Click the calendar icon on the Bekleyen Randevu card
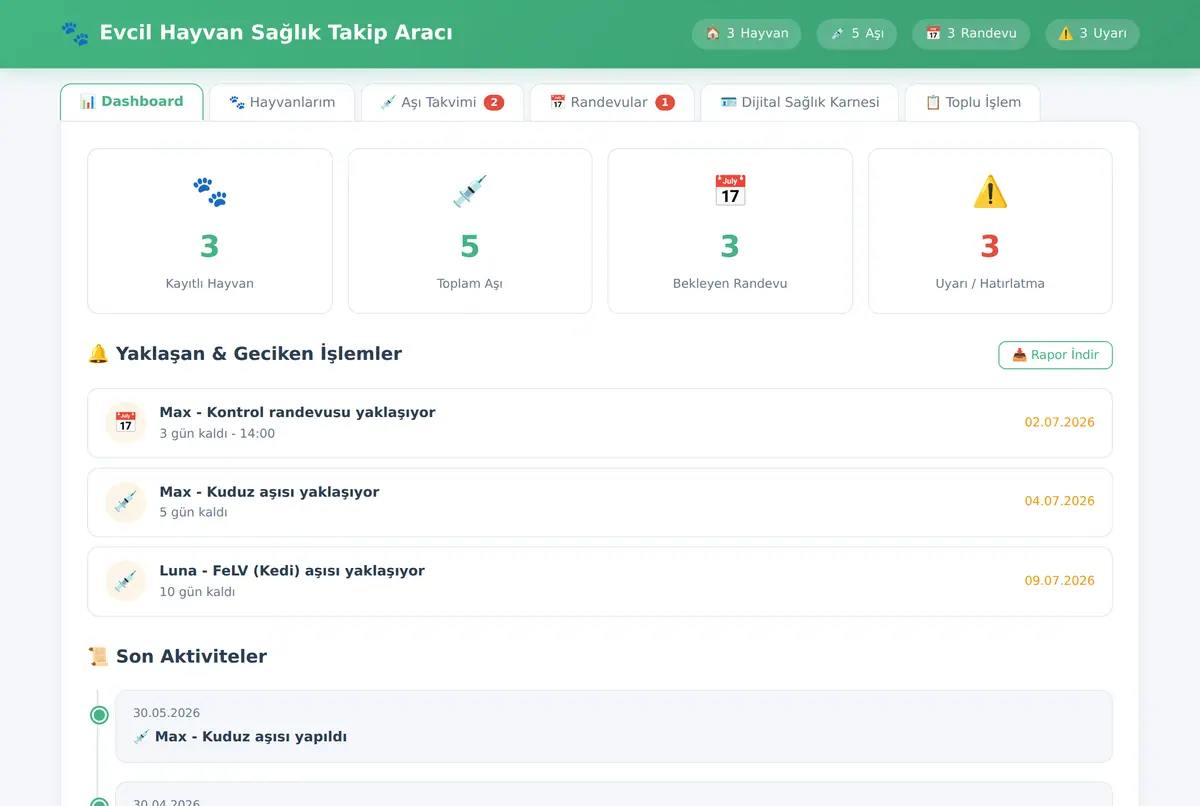Viewport: 1200px width, 806px height. [x=730, y=191]
